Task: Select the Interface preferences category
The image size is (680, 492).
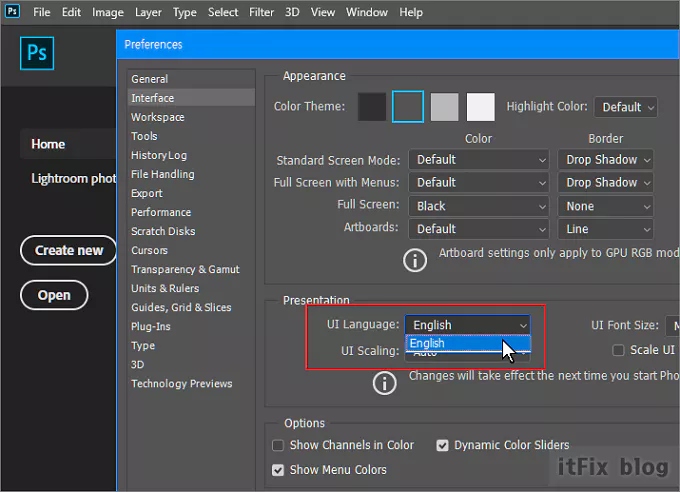Action: pyautogui.click(x=191, y=98)
